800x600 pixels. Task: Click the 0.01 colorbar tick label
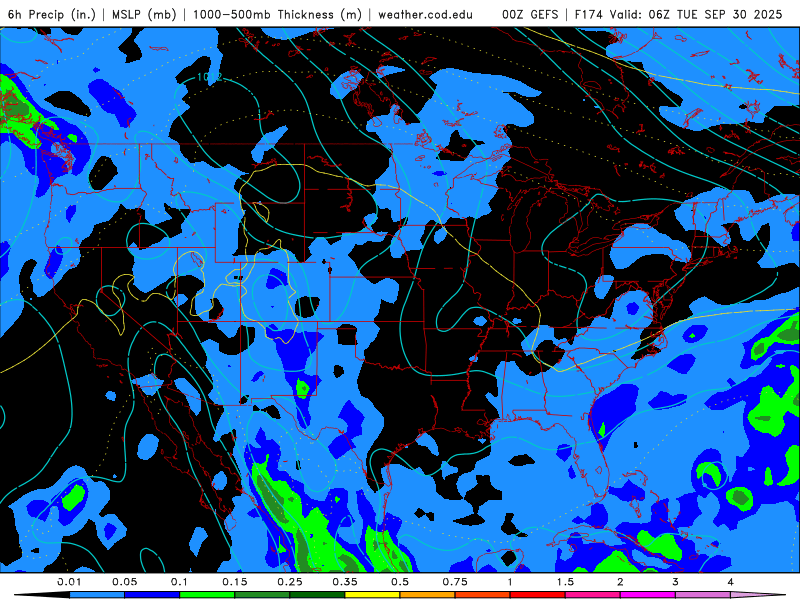pyautogui.click(x=69, y=582)
